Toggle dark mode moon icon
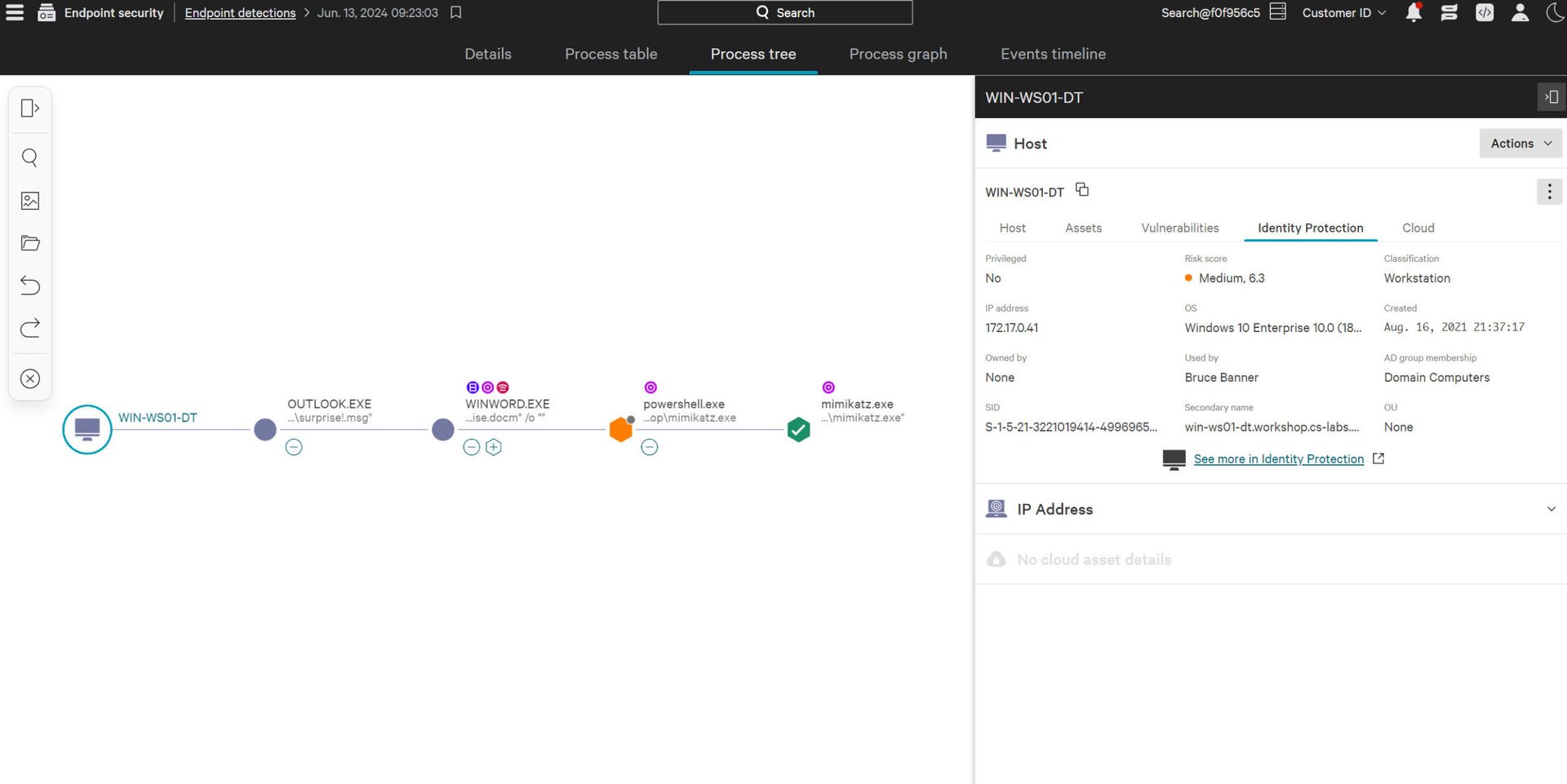Screen dimensions: 1567x784 pos(1554,12)
